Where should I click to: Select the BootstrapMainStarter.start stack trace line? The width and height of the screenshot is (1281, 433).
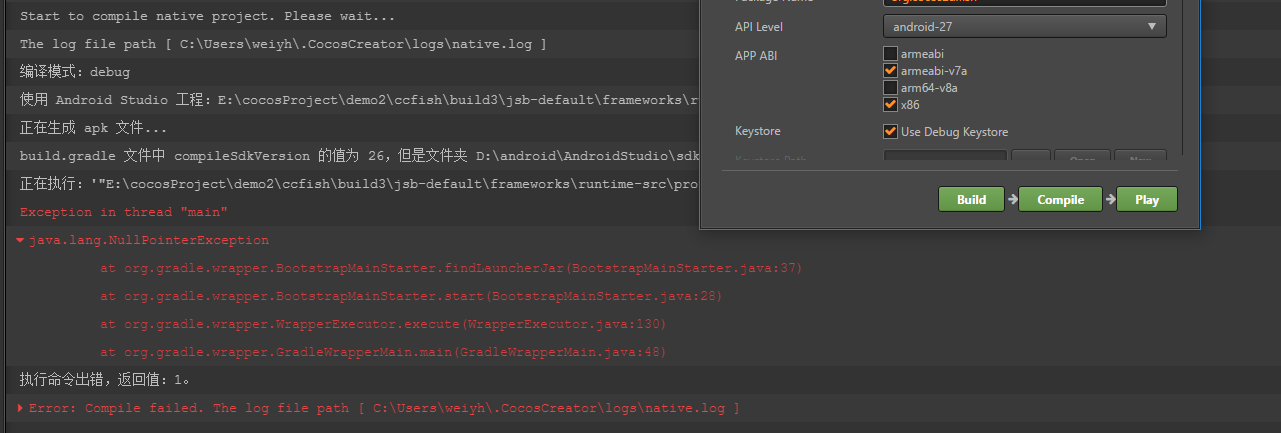pos(411,296)
